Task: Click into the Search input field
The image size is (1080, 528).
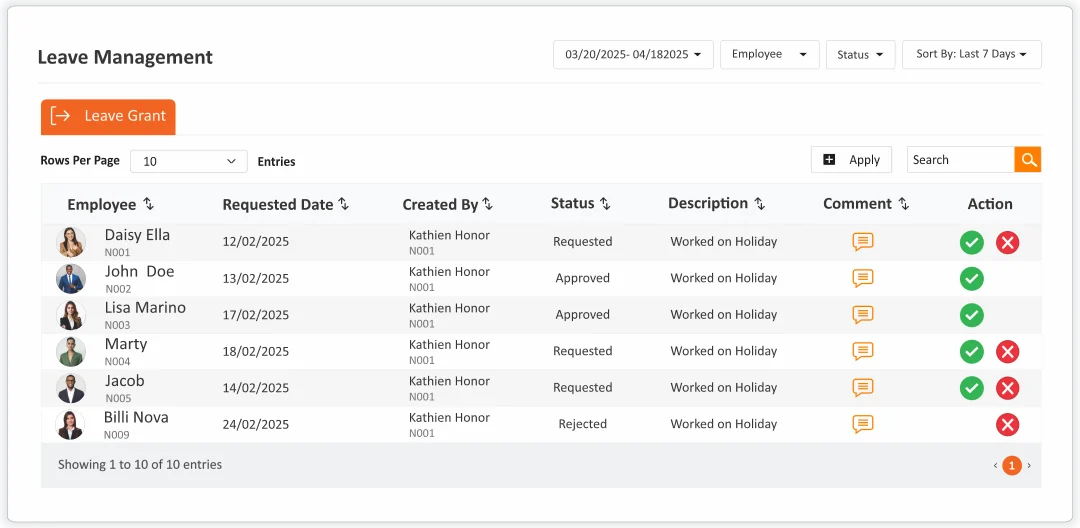Action: coord(960,160)
